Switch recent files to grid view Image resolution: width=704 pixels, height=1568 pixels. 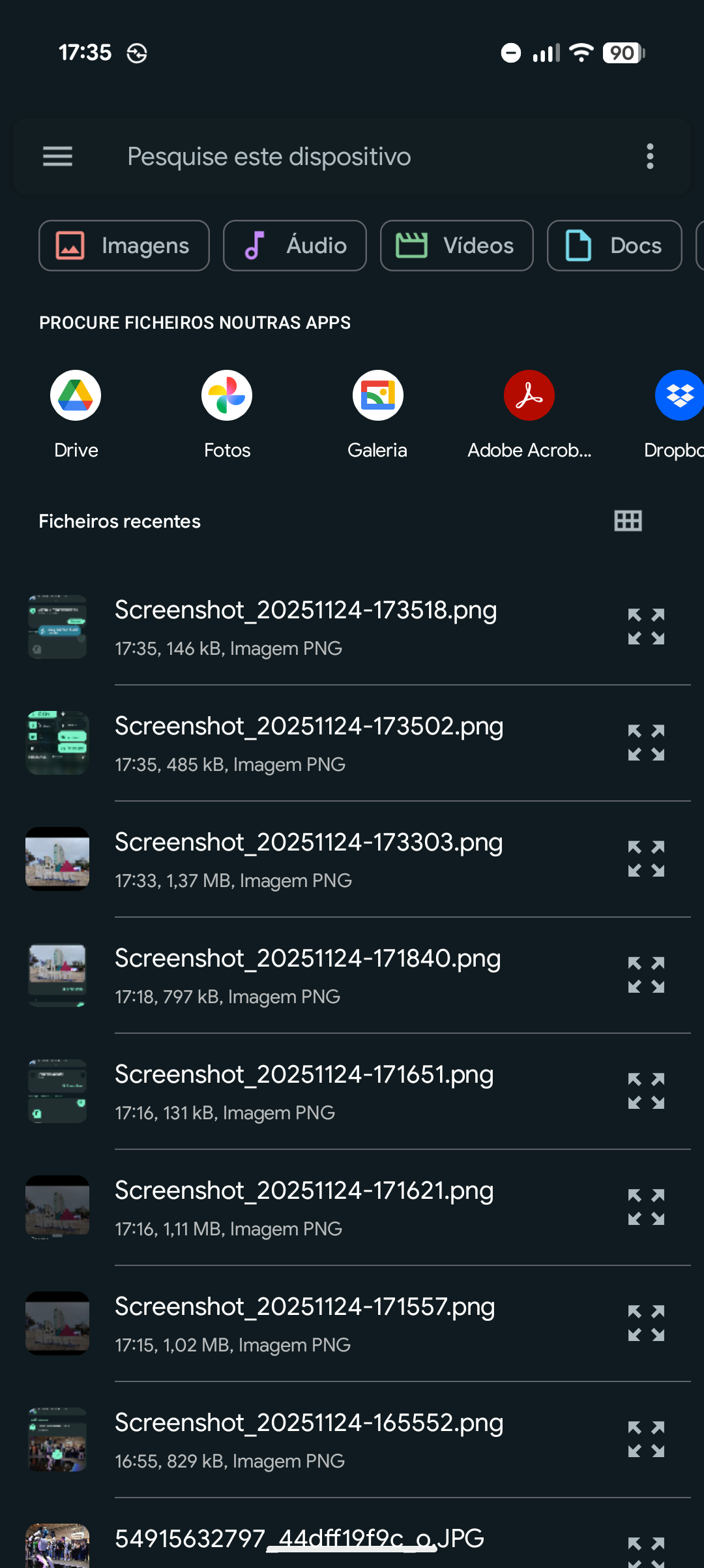point(628,520)
